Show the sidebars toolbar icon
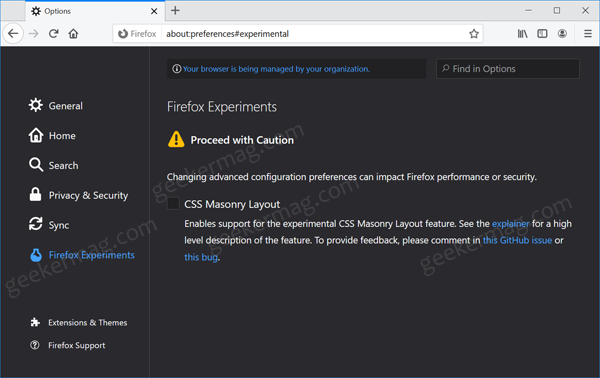The image size is (600, 378). [x=542, y=34]
